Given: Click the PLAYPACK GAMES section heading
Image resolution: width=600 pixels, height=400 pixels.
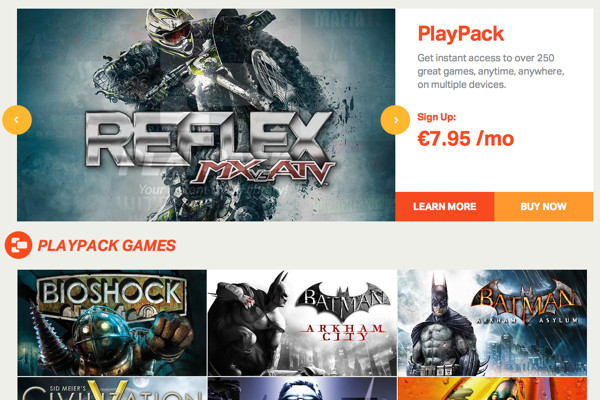Looking at the screenshot, I should point(107,245).
